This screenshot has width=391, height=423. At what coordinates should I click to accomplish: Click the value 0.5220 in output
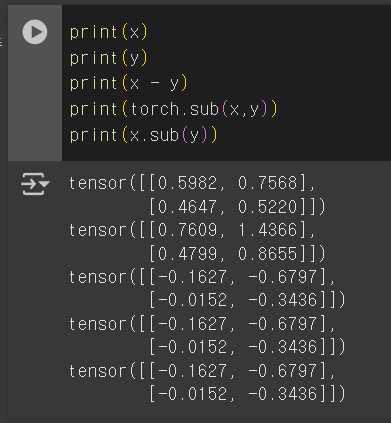coord(267,207)
